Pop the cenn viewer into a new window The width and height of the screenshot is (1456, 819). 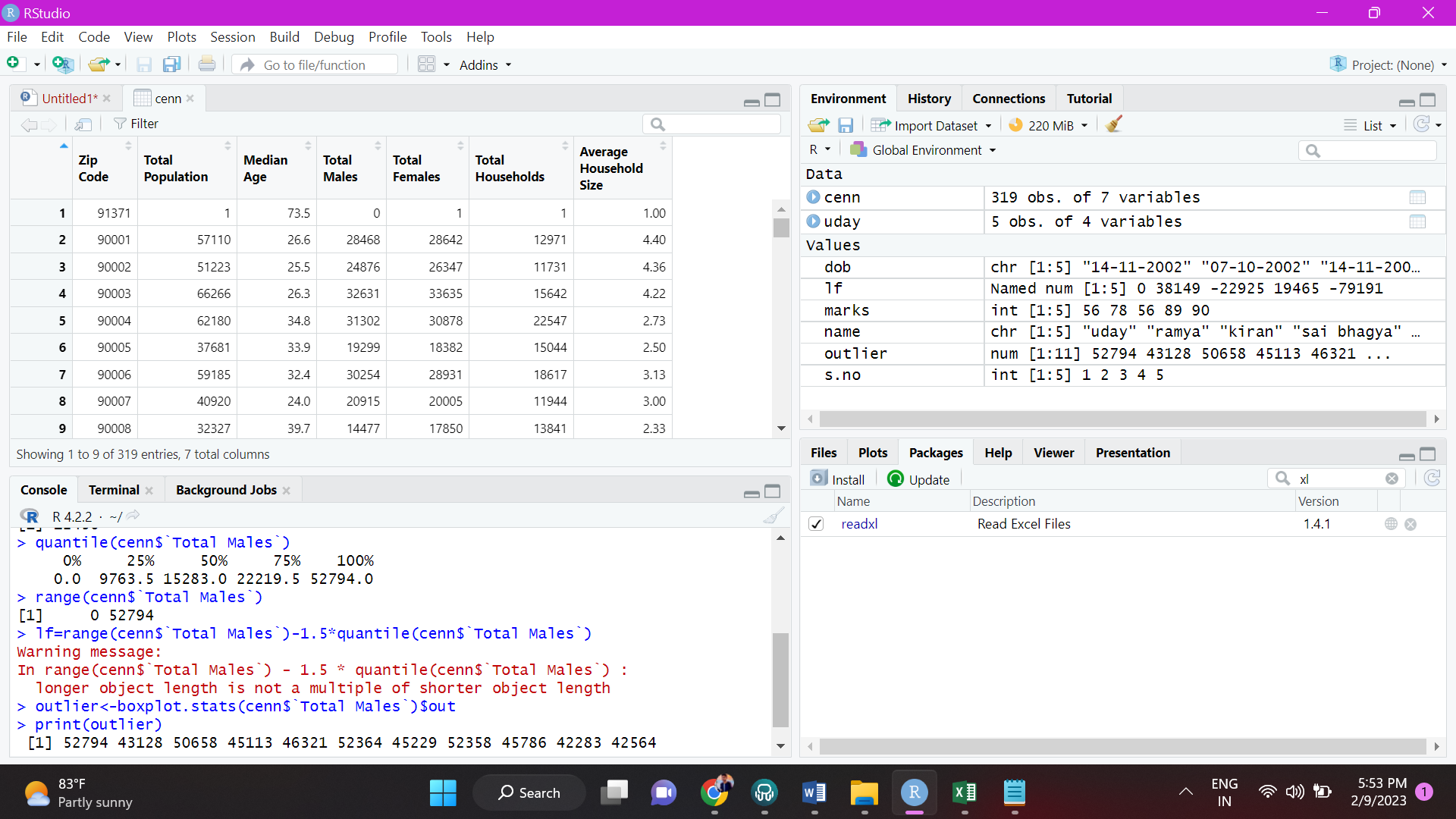(83, 124)
